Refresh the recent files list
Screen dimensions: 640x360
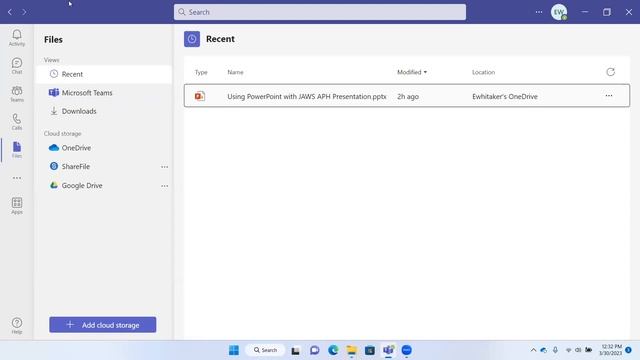(x=610, y=72)
